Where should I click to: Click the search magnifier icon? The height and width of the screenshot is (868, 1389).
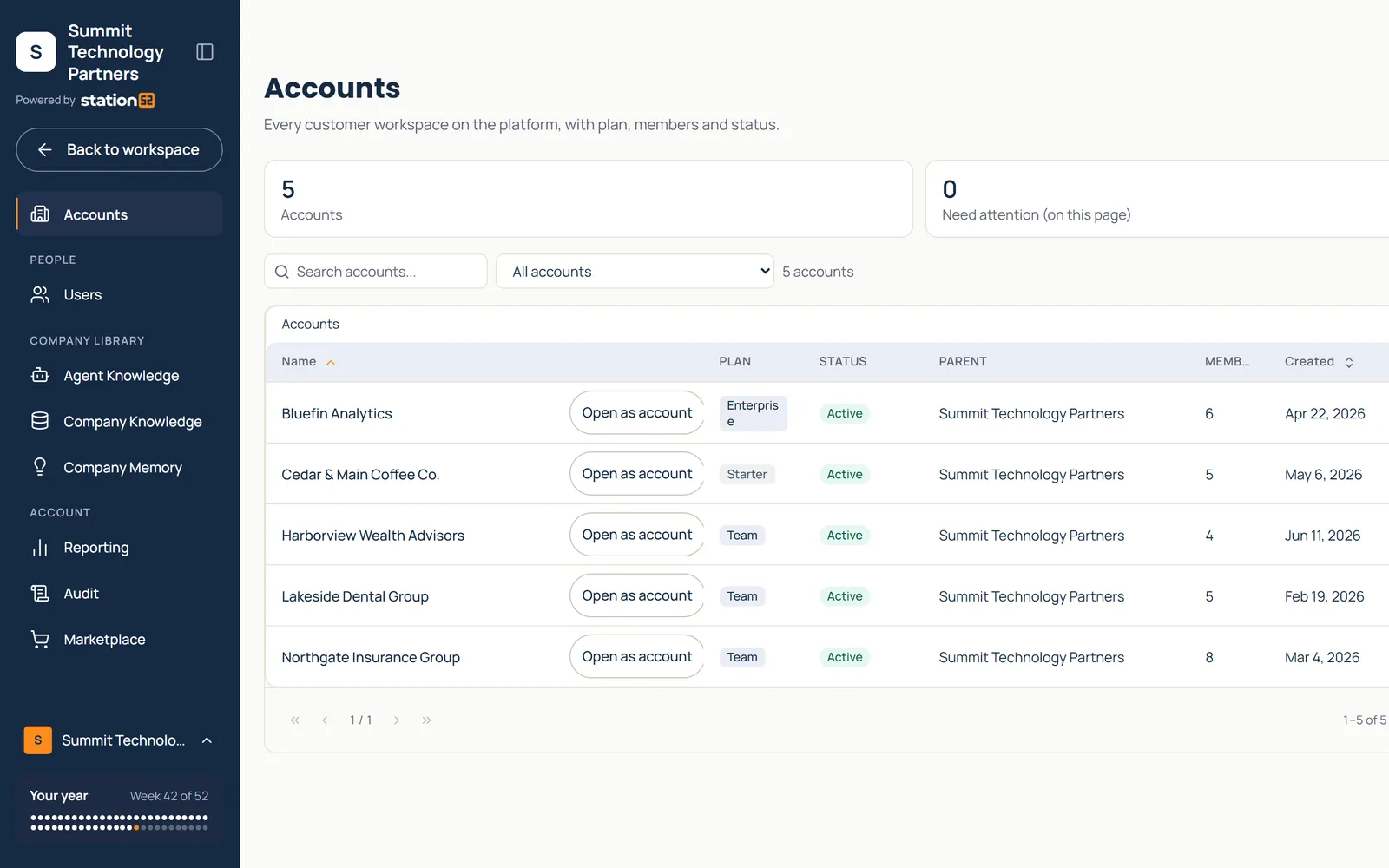point(282,272)
